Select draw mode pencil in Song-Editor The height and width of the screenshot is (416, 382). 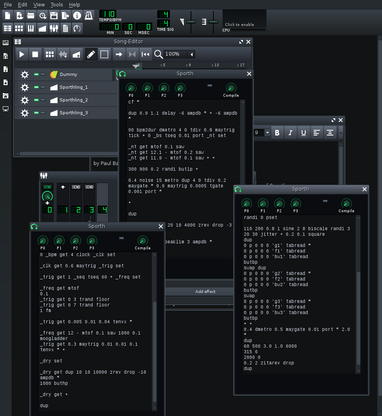click(x=91, y=54)
